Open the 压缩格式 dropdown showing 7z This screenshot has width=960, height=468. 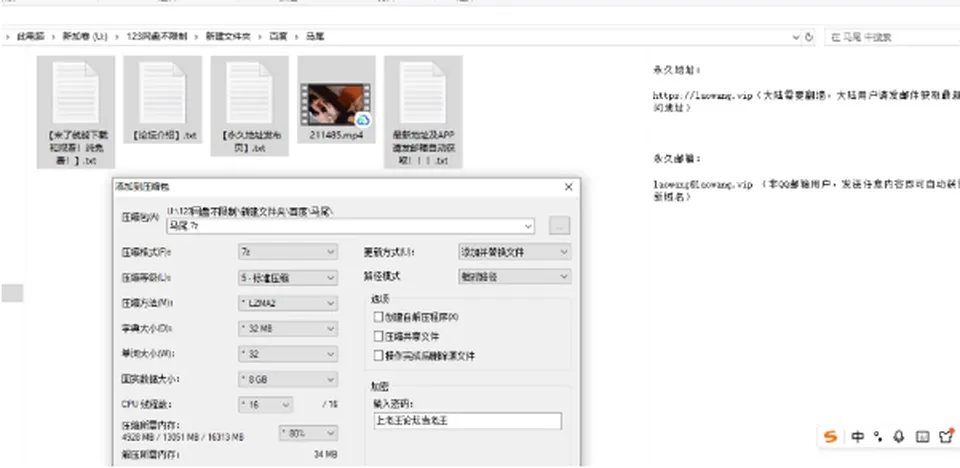[x=288, y=252]
